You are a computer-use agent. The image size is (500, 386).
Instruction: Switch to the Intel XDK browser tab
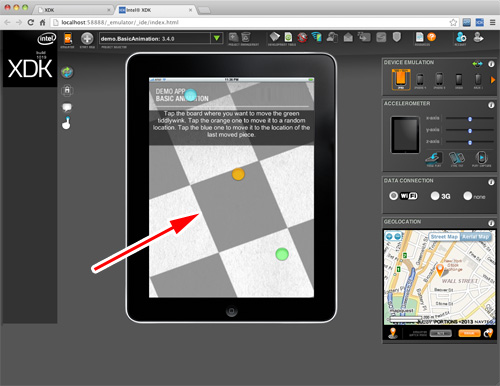[154, 10]
